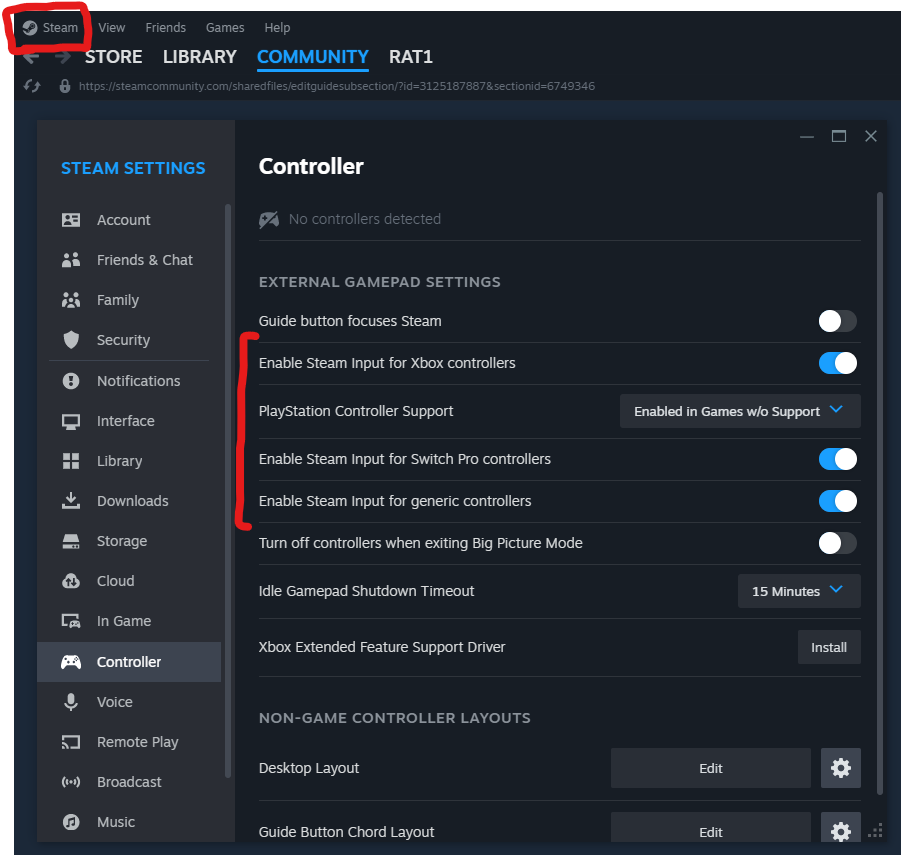Minimize the Steam Settings window

pyautogui.click(x=807, y=137)
